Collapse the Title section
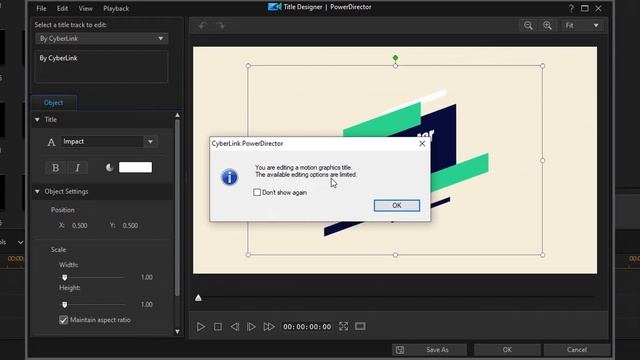Viewport: 640px width, 360px height. click(x=38, y=120)
